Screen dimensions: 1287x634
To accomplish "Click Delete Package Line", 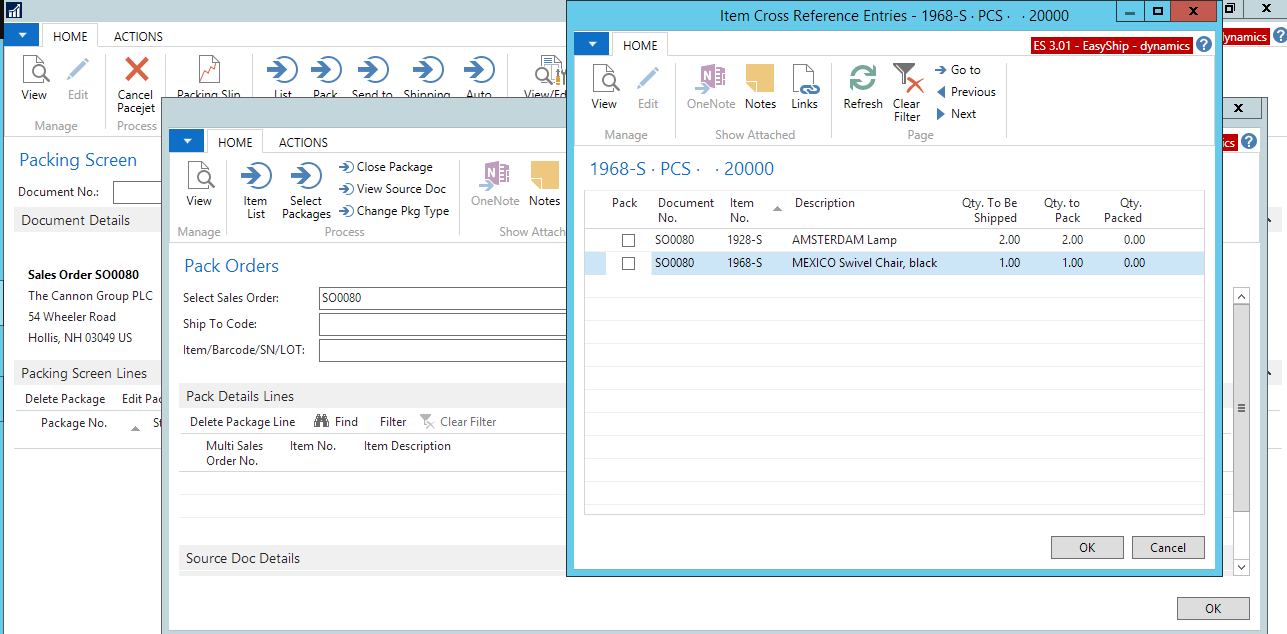I will pyautogui.click(x=243, y=422).
